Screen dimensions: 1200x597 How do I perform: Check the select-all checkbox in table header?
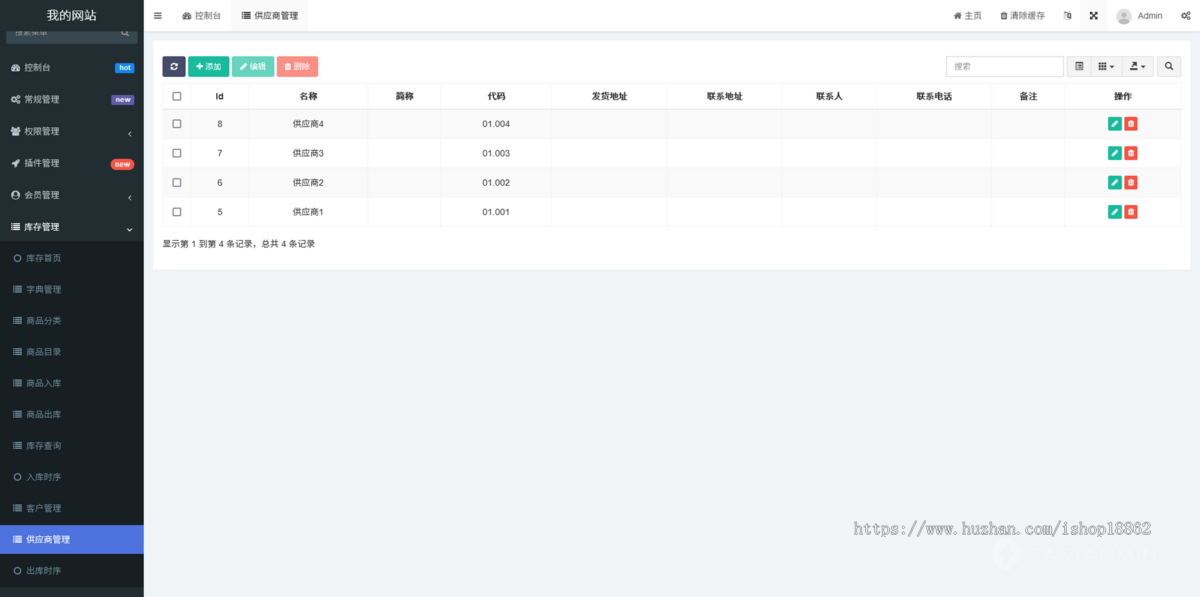click(177, 95)
